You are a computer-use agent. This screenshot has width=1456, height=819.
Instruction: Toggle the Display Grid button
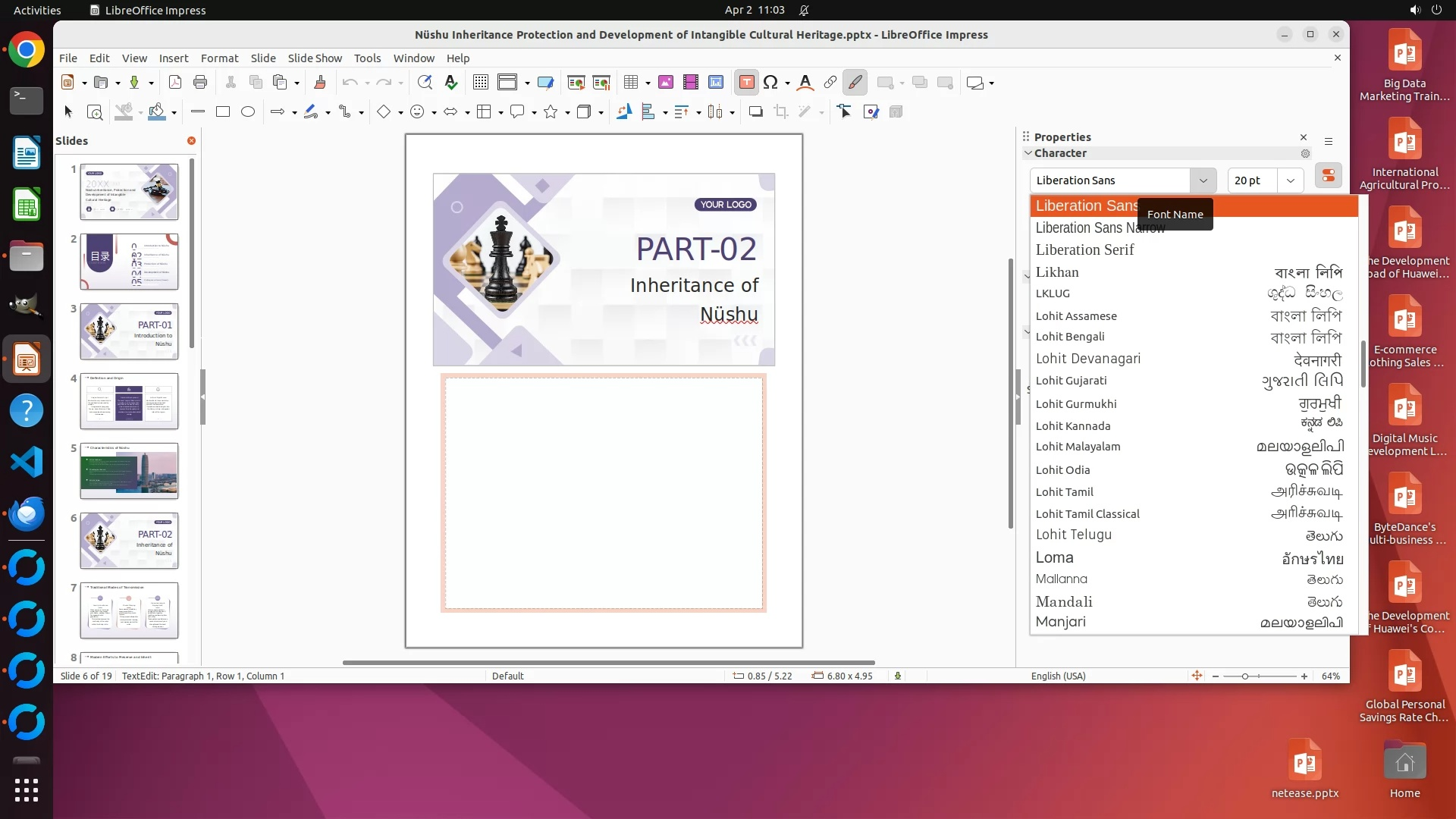tap(481, 83)
